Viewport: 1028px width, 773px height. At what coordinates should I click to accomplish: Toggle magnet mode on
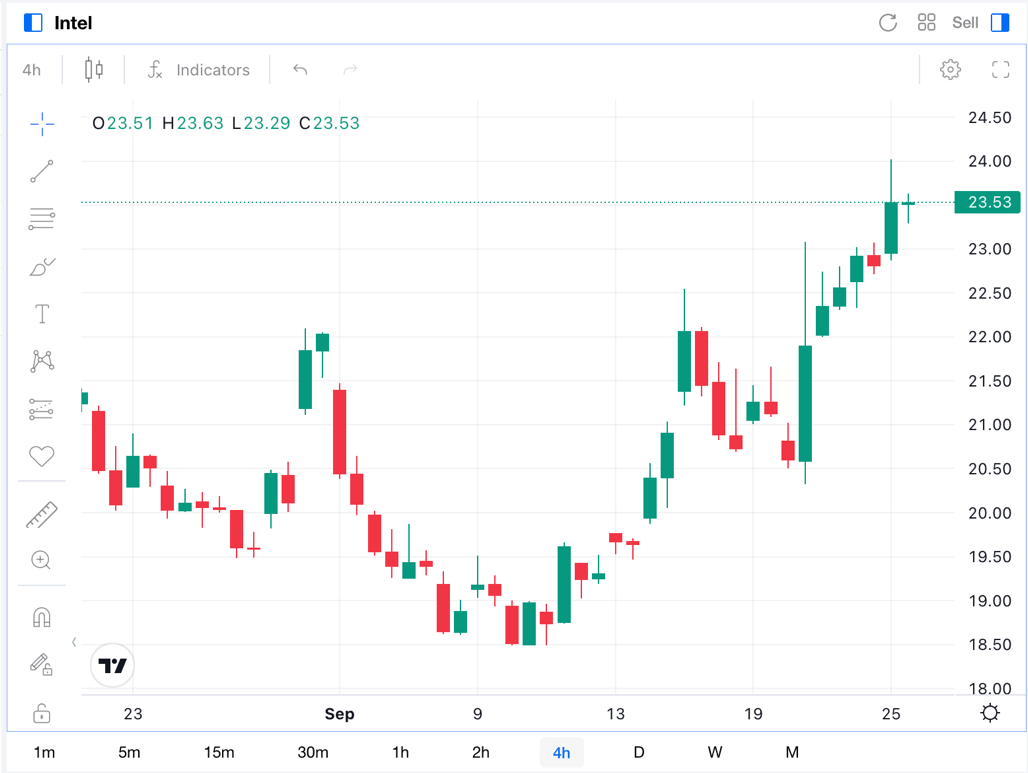pos(42,617)
